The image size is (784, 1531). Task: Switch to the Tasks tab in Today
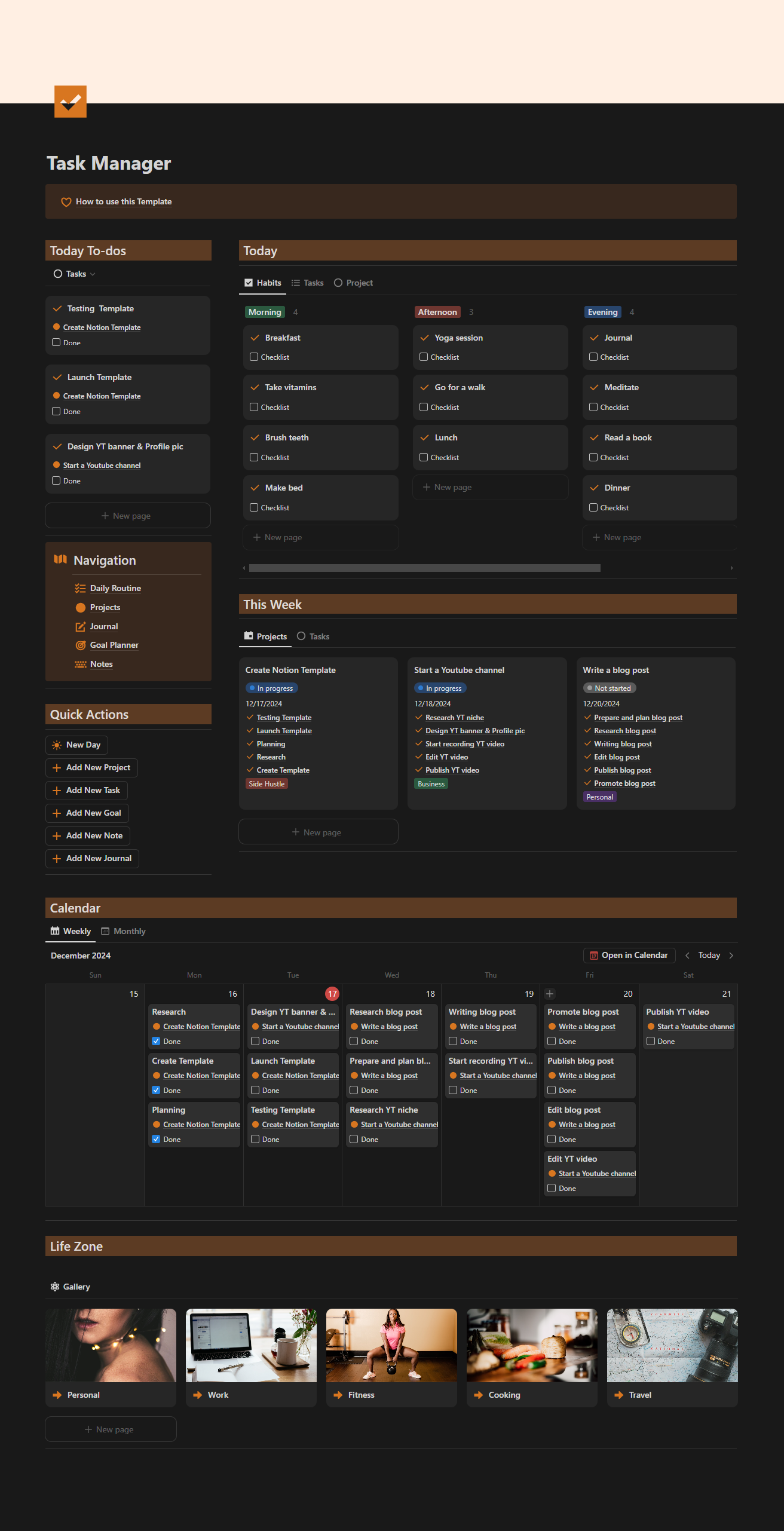[x=308, y=283]
